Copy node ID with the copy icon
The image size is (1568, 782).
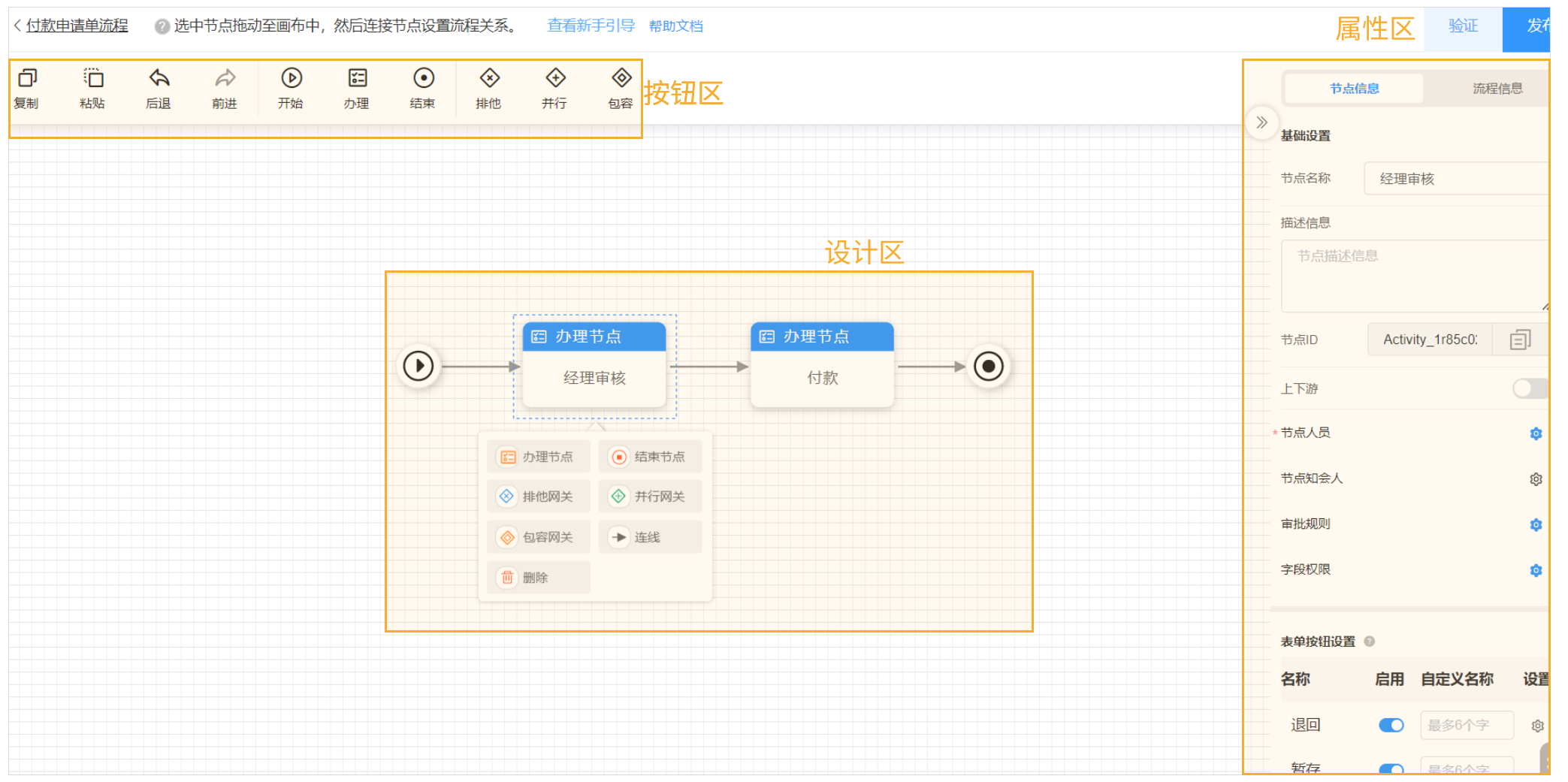[1520, 340]
